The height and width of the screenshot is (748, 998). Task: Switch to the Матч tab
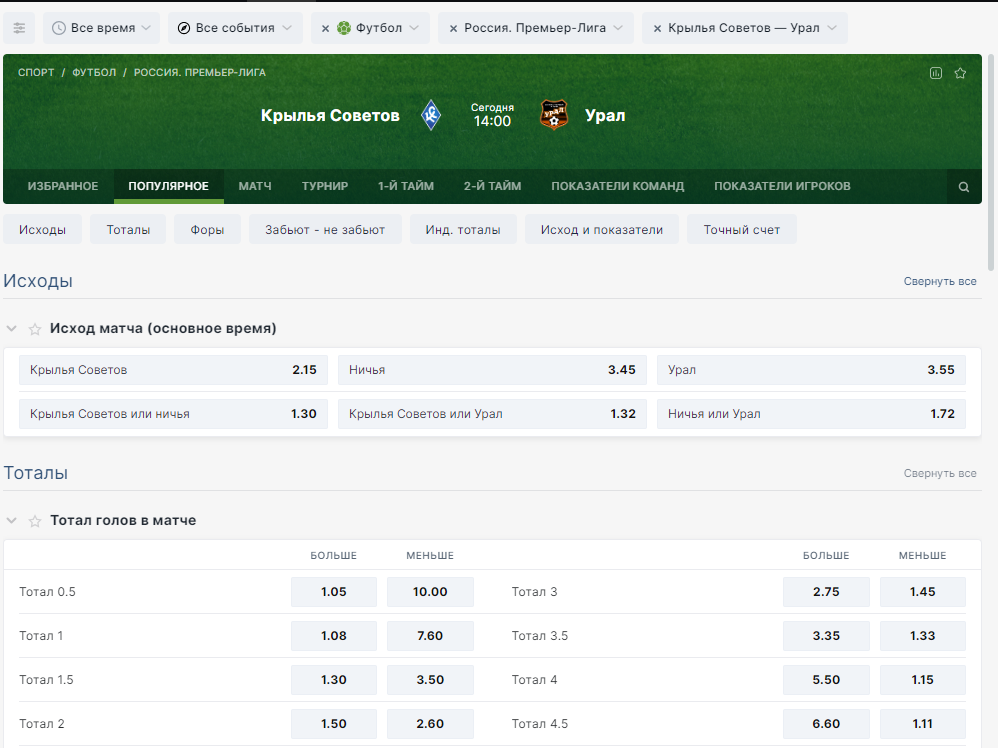pos(255,187)
